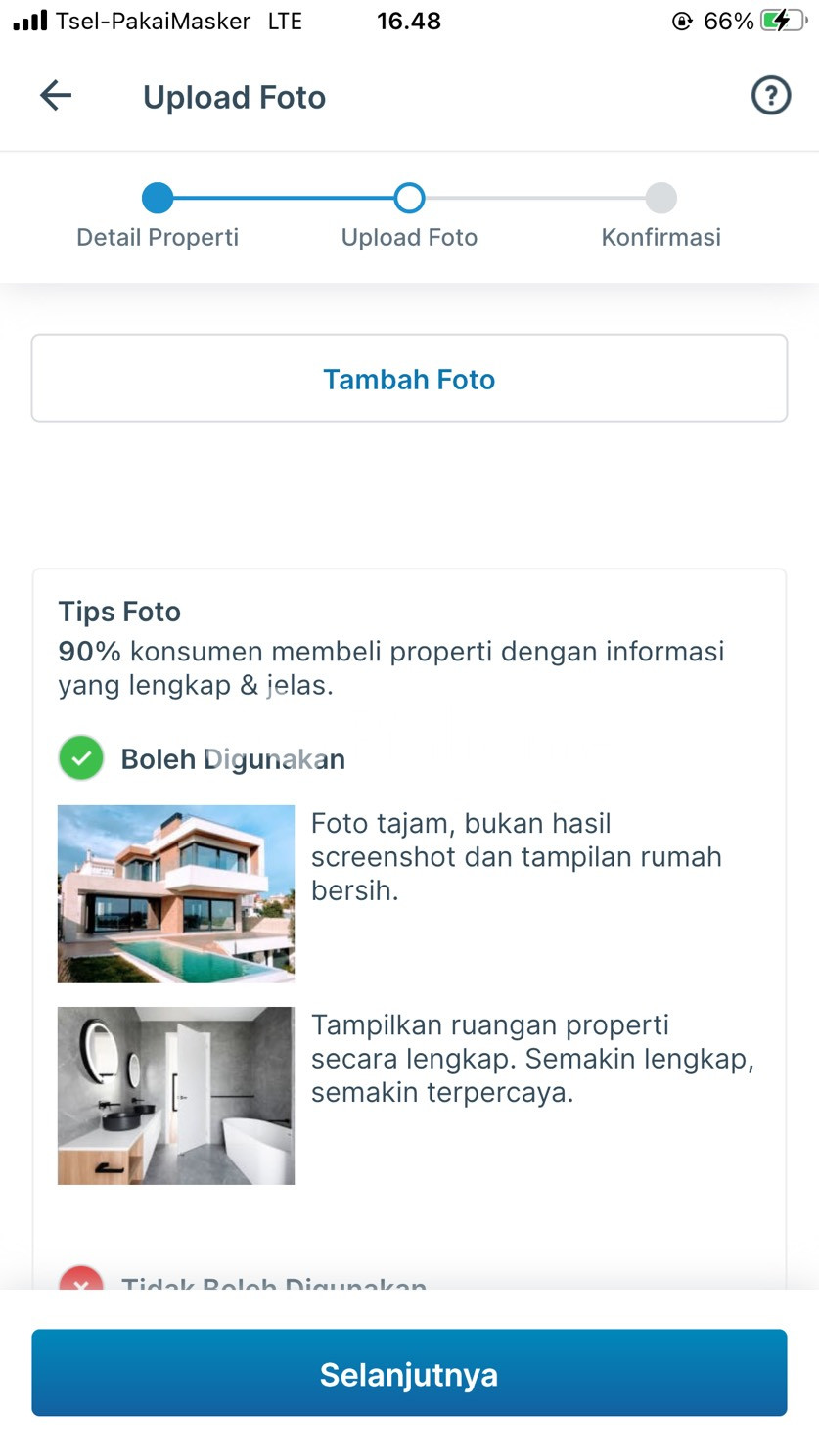Tap the battery charging icon
This screenshot has width=819, height=1456.
click(x=783, y=21)
